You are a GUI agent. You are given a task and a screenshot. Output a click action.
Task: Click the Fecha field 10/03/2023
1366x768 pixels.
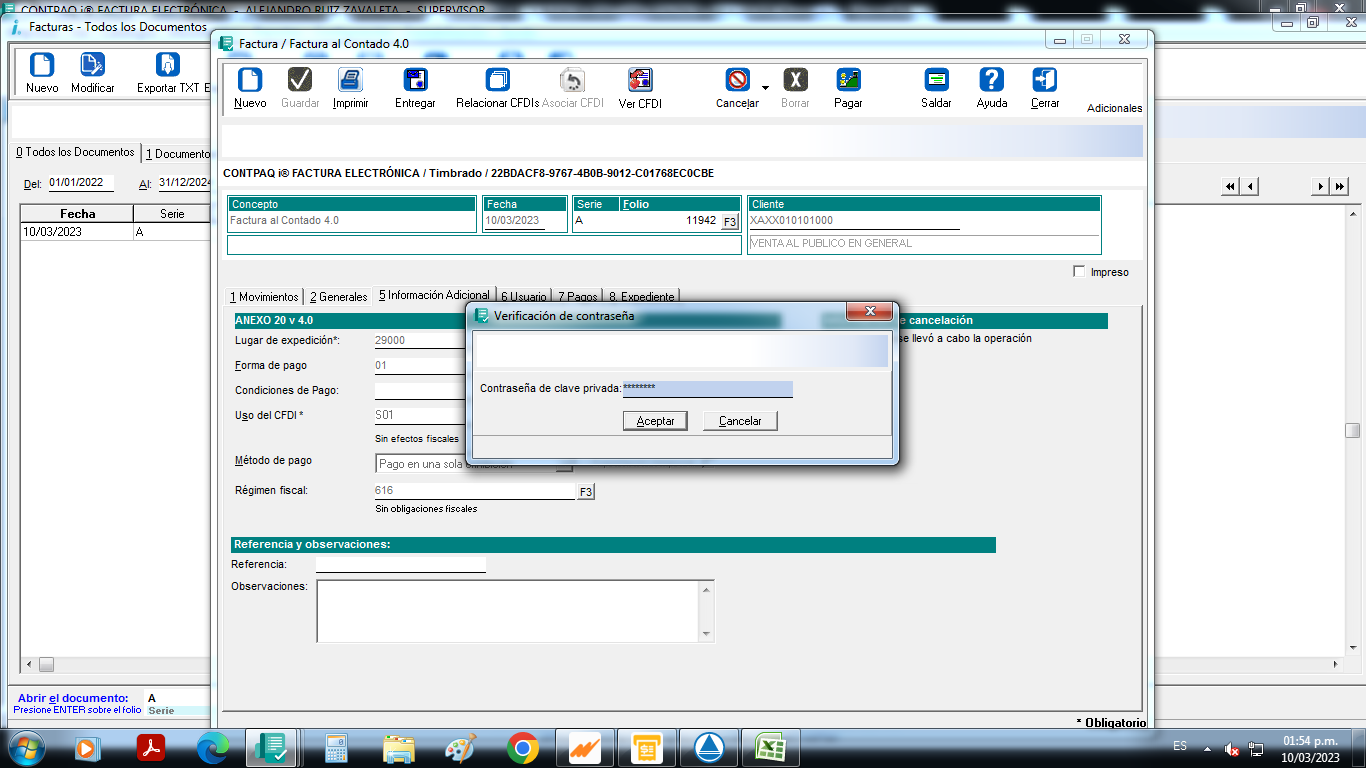tap(514, 221)
